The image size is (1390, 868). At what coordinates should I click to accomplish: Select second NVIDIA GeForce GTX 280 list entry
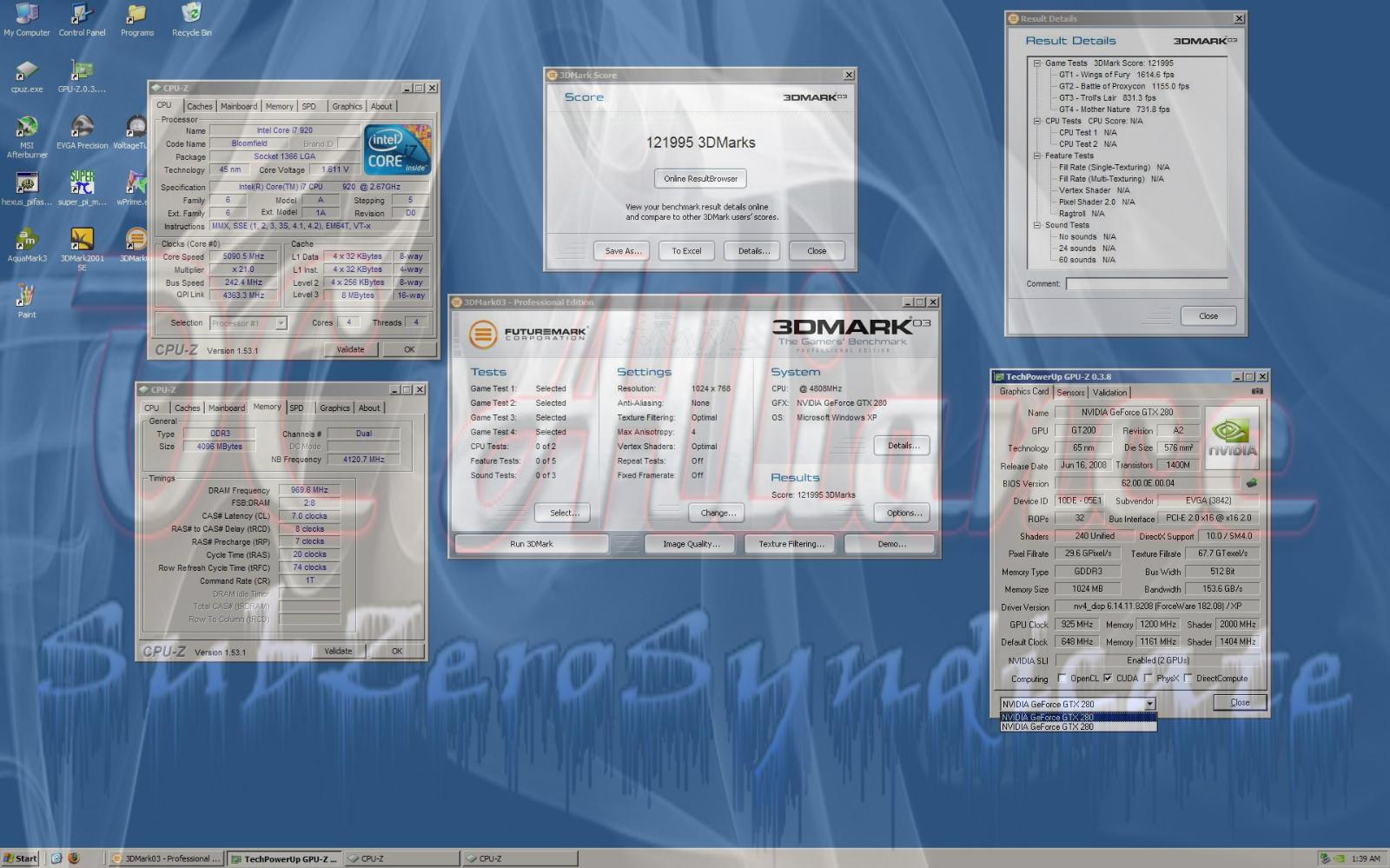1077,727
